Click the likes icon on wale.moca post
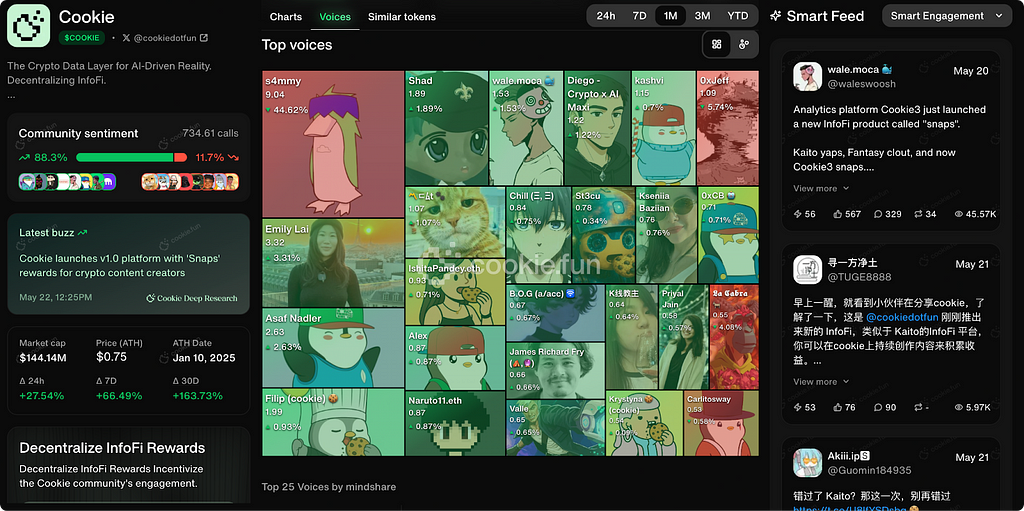Screen dimensions: 1024x511 pos(838,214)
